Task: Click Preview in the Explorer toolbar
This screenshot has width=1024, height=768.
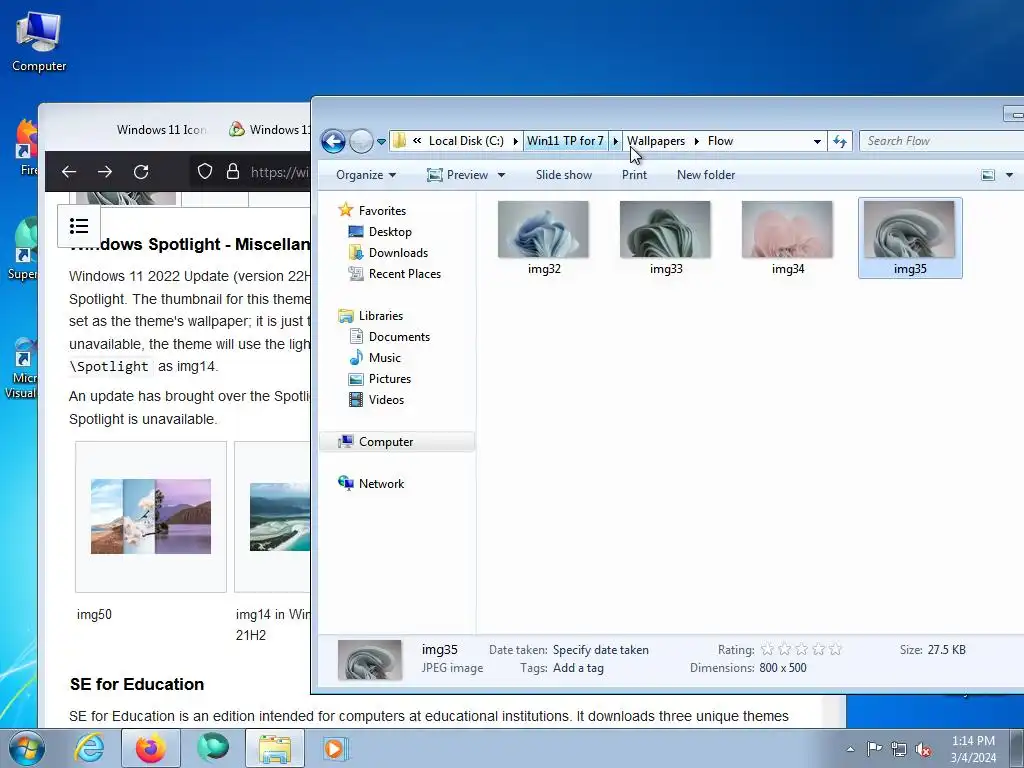Action: point(457,175)
